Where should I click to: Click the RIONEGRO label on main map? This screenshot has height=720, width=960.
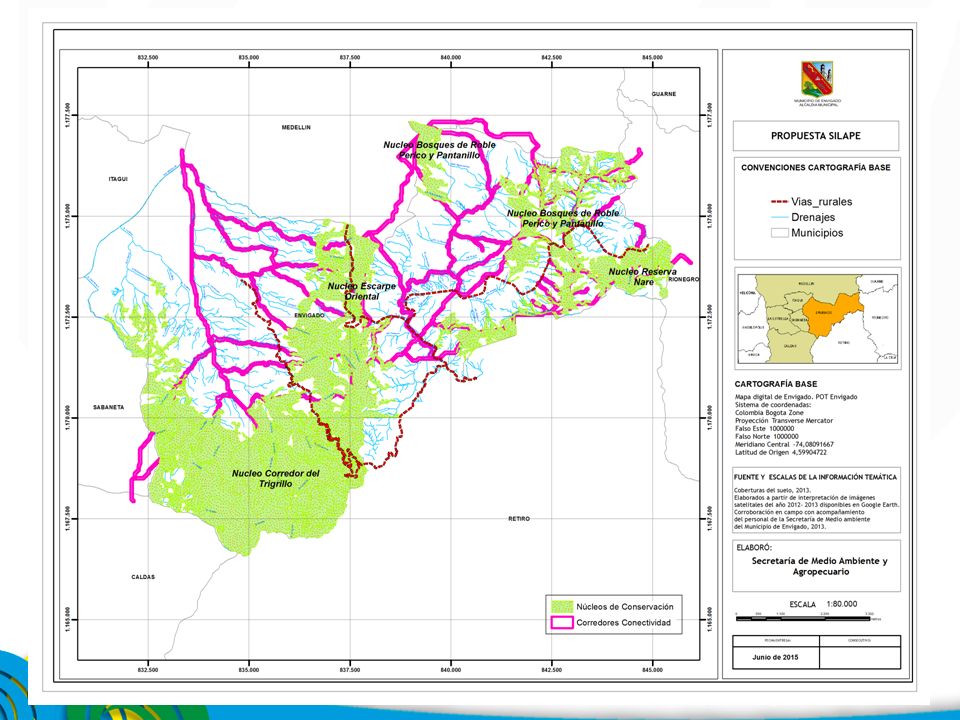684,279
